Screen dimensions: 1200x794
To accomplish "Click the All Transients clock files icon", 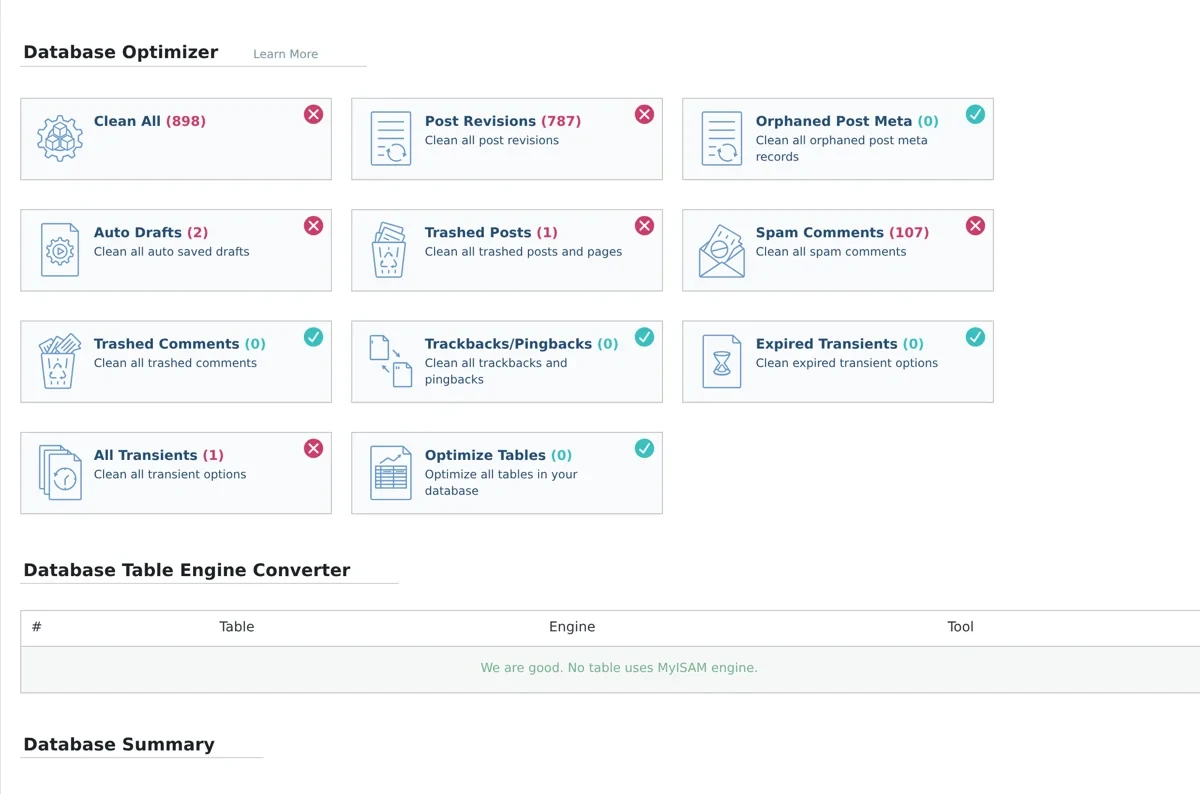I will pyautogui.click(x=59, y=472).
